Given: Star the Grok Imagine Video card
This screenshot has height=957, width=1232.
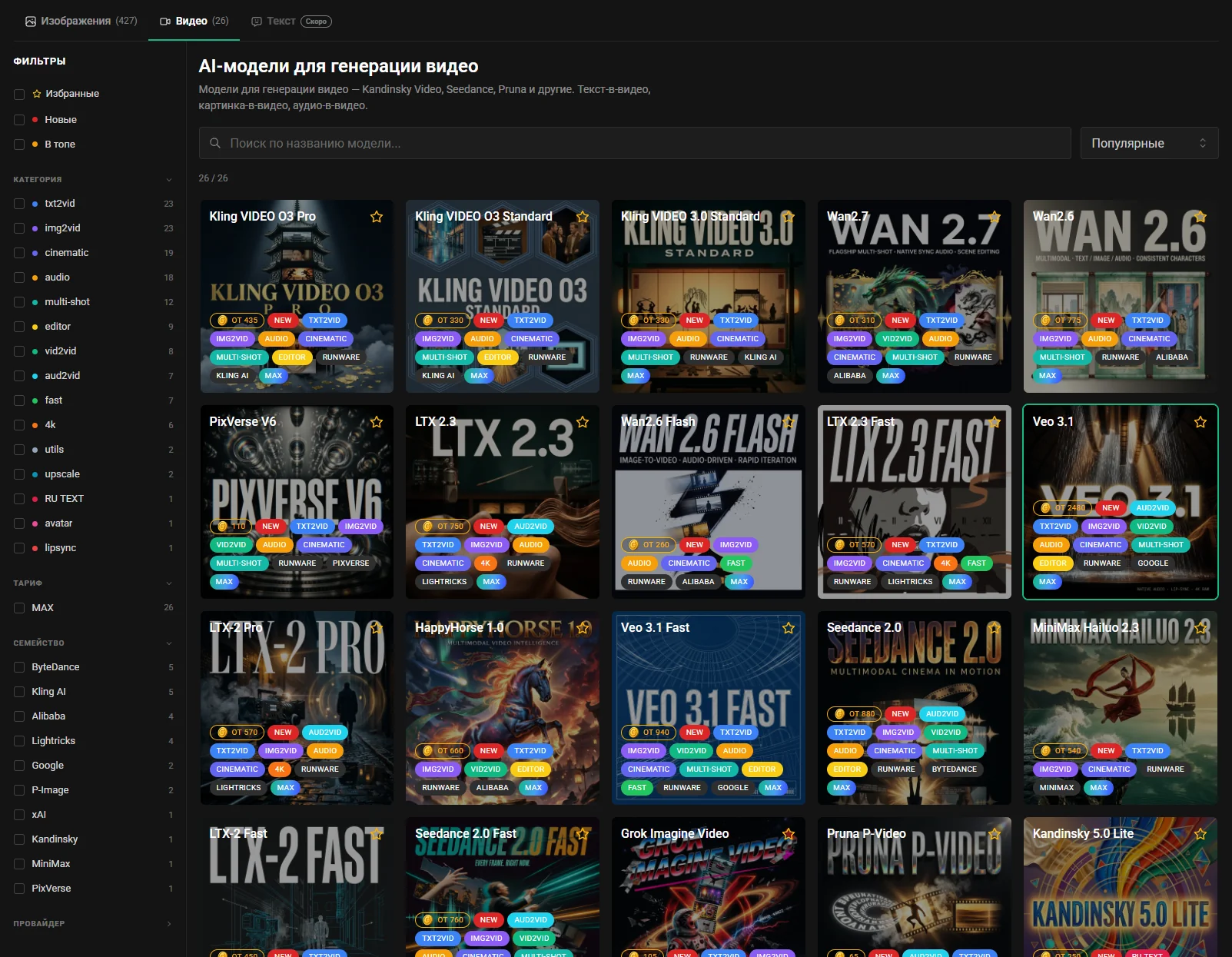Looking at the screenshot, I should [x=789, y=834].
